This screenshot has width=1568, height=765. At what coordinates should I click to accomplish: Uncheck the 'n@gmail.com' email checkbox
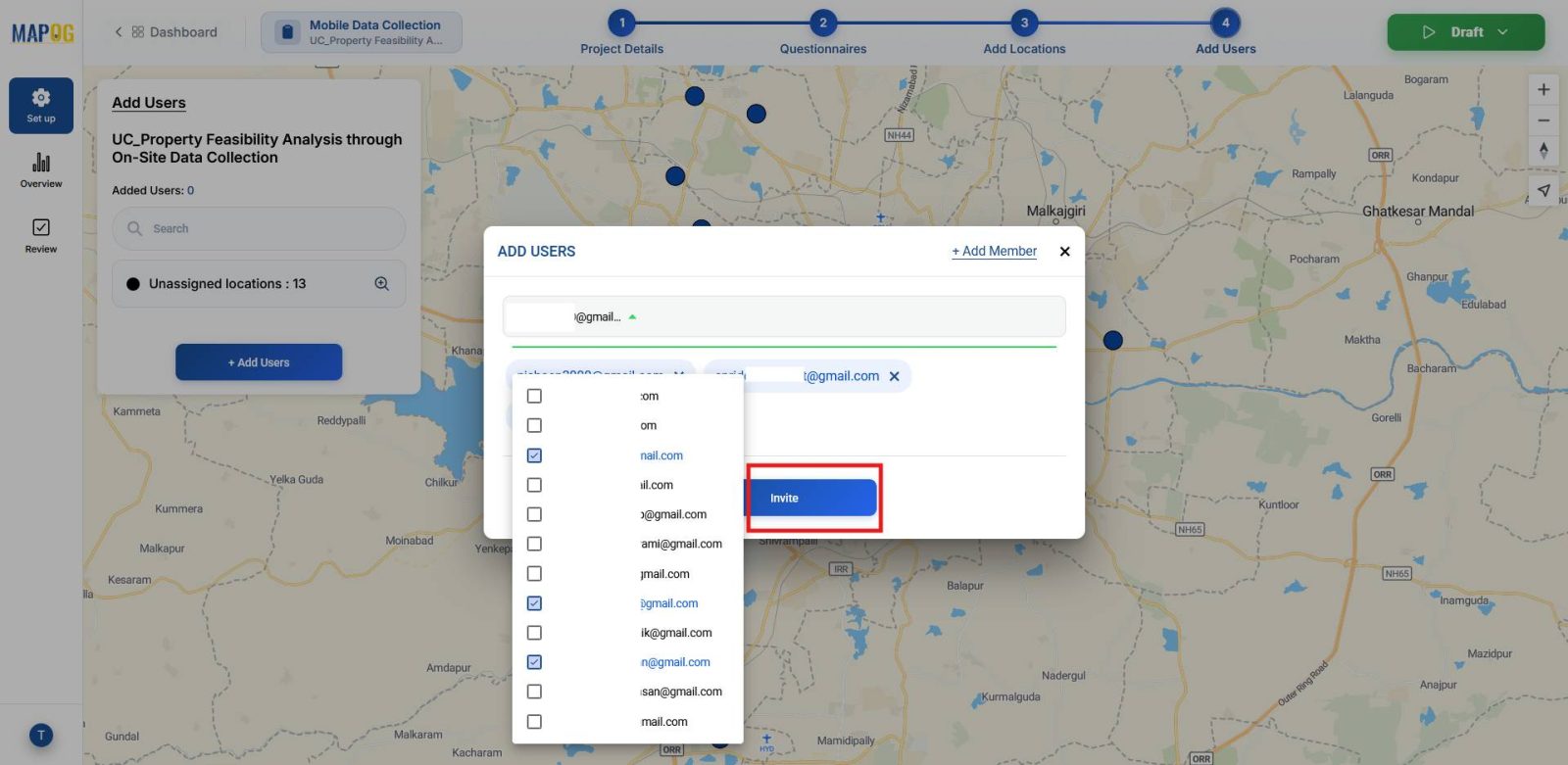534,662
